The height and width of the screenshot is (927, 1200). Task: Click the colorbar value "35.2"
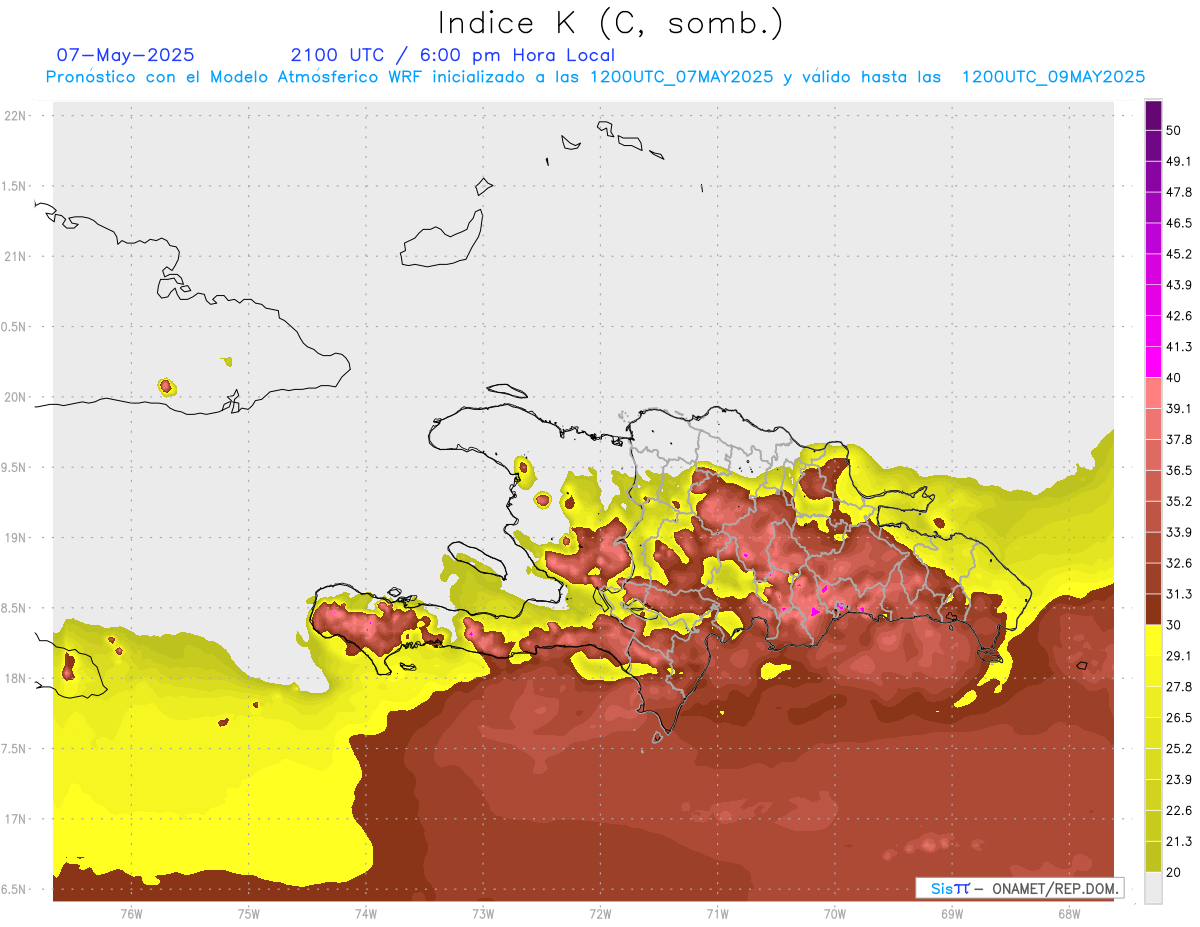click(1179, 502)
